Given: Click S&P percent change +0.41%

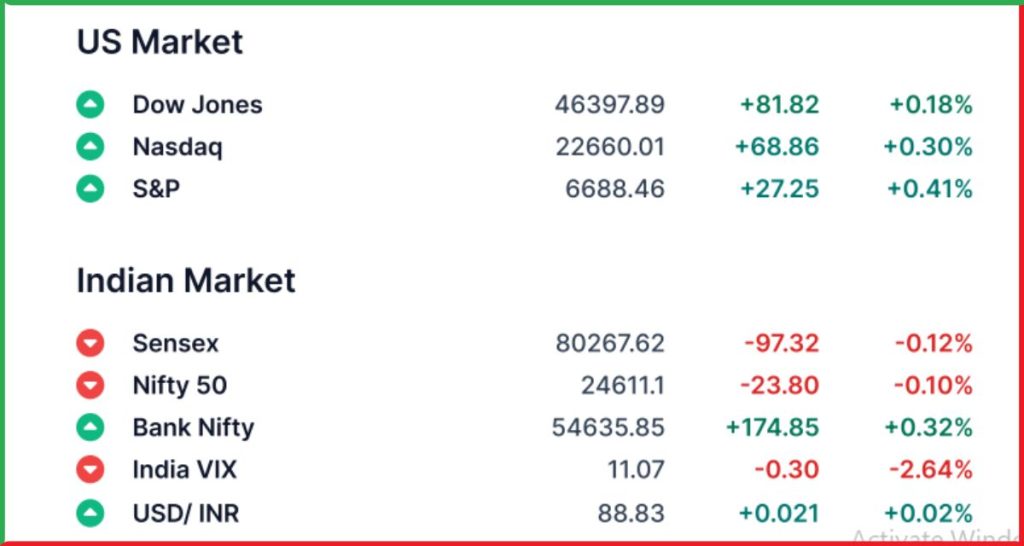Looking at the screenshot, I should click(930, 188).
